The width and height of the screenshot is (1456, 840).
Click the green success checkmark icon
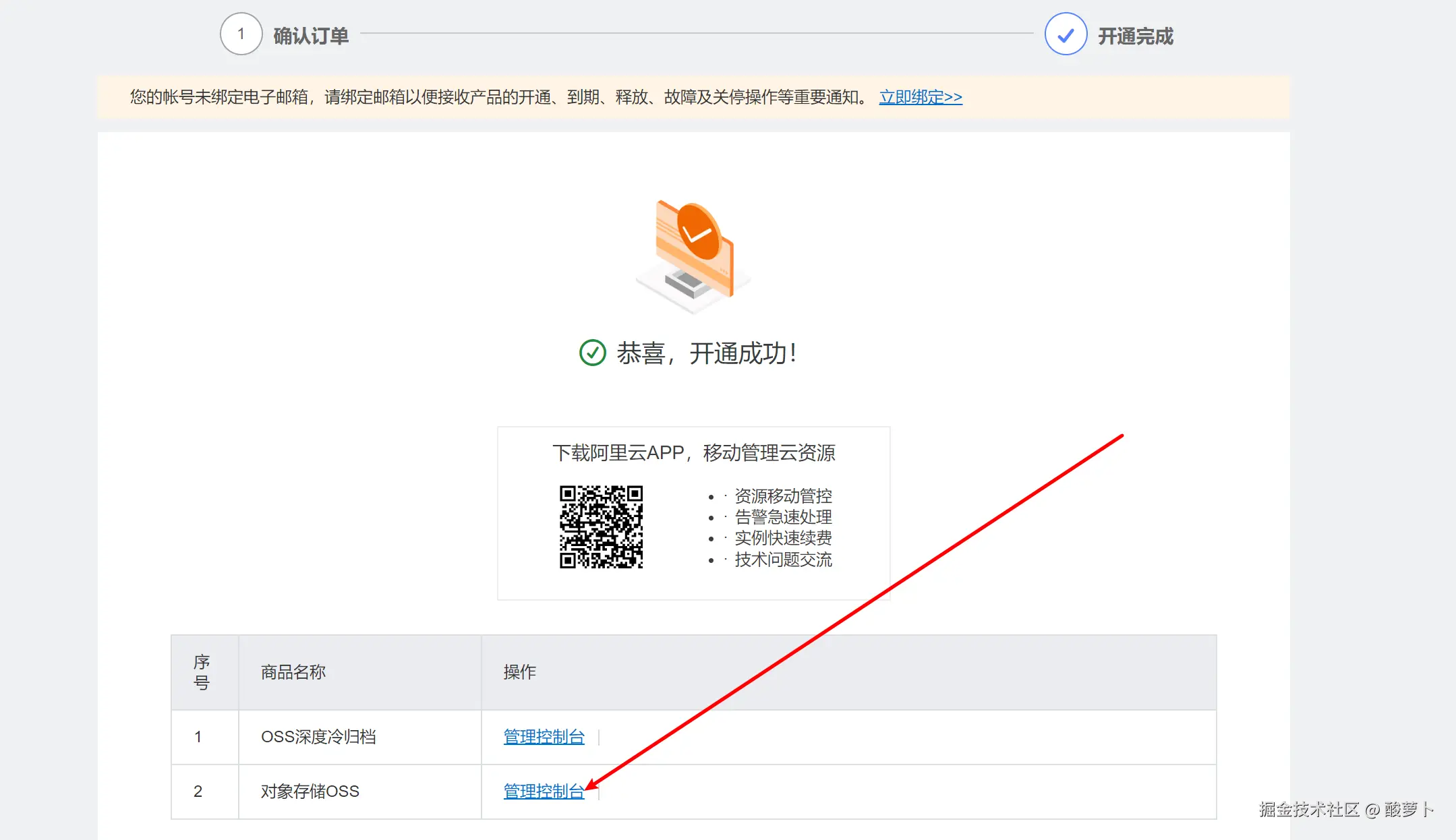click(592, 353)
